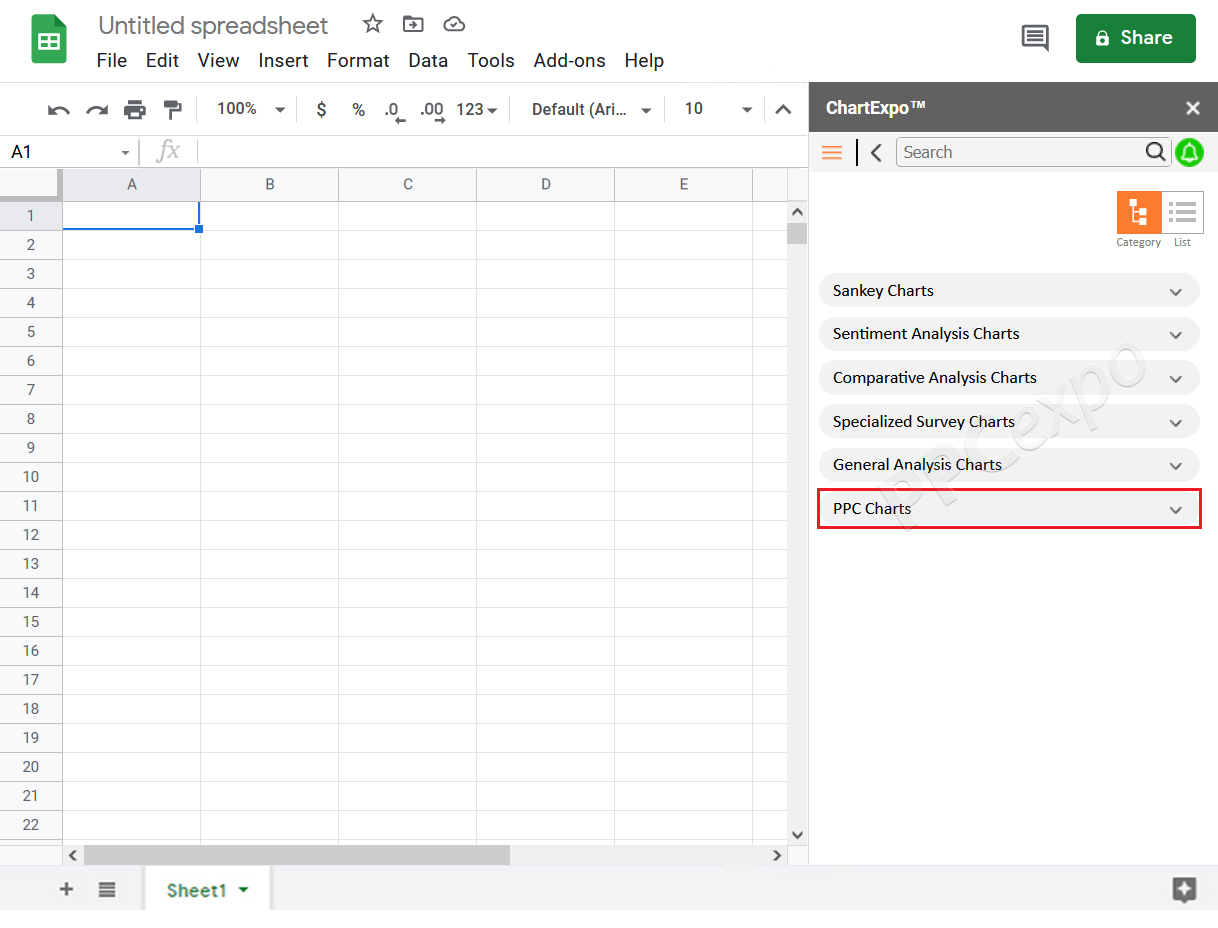This screenshot has height=928, width=1218.
Task: Click the search magnifier in ChartExpo
Action: tap(1155, 152)
